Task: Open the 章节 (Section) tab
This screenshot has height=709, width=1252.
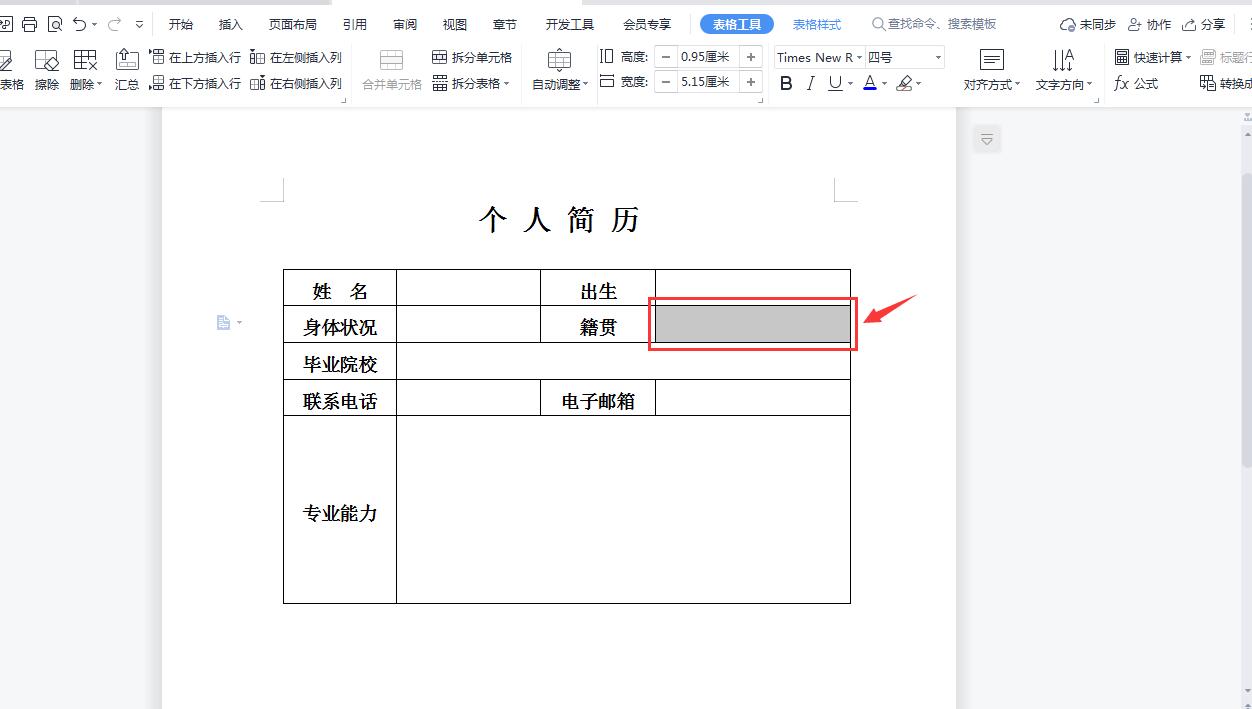Action: (505, 24)
